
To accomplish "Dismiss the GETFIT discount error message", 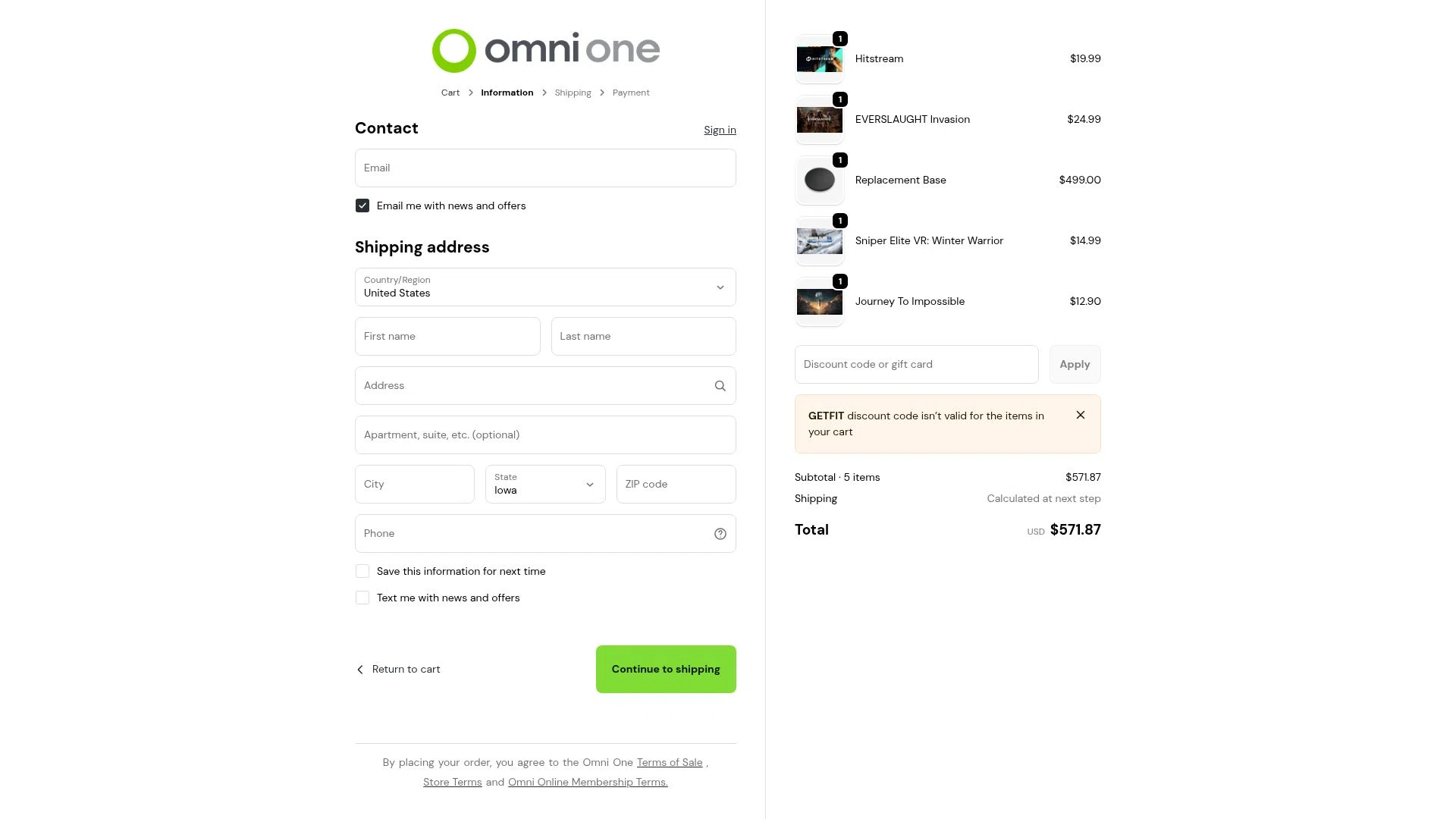I will (1080, 415).
